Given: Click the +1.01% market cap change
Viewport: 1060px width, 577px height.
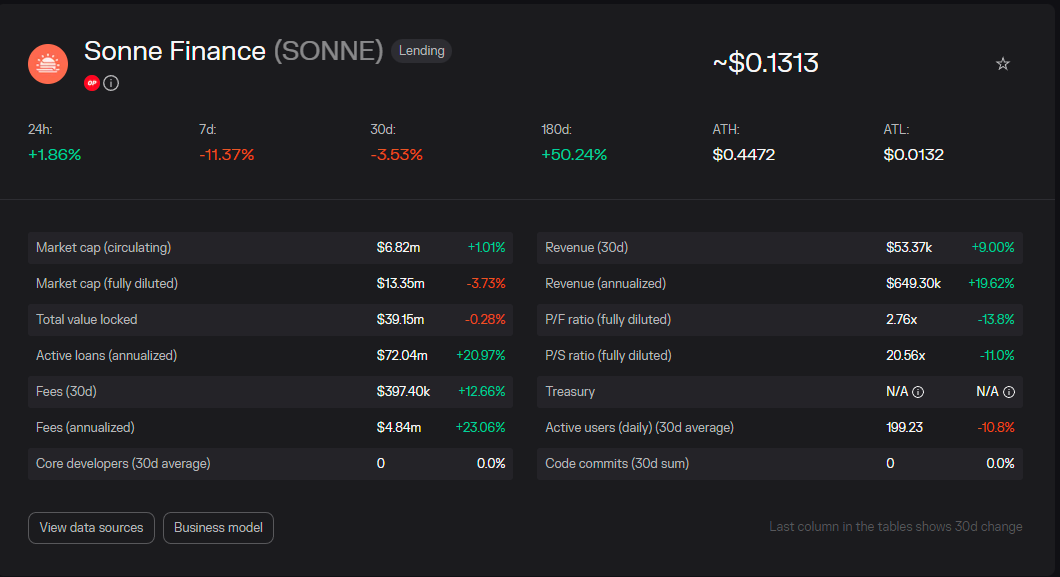Looking at the screenshot, I should [x=487, y=247].
